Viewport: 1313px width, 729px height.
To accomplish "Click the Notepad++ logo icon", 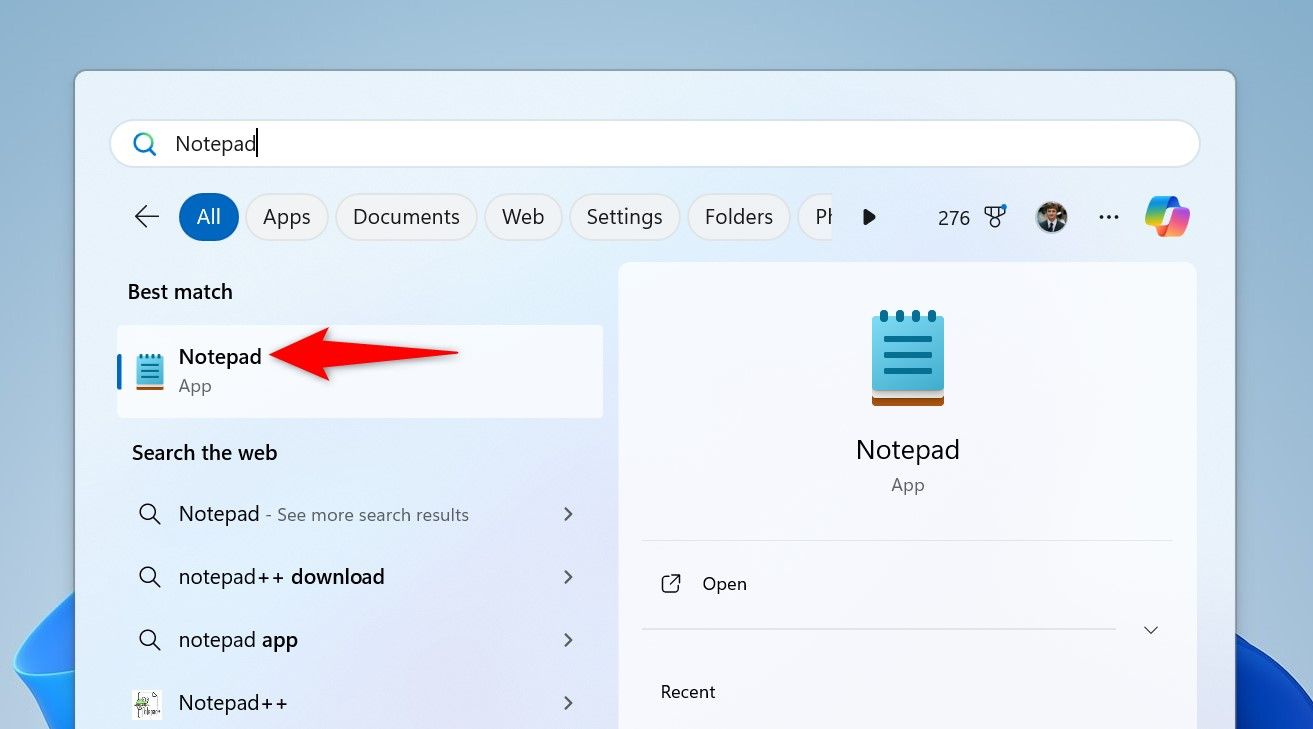I will point(148,703).
